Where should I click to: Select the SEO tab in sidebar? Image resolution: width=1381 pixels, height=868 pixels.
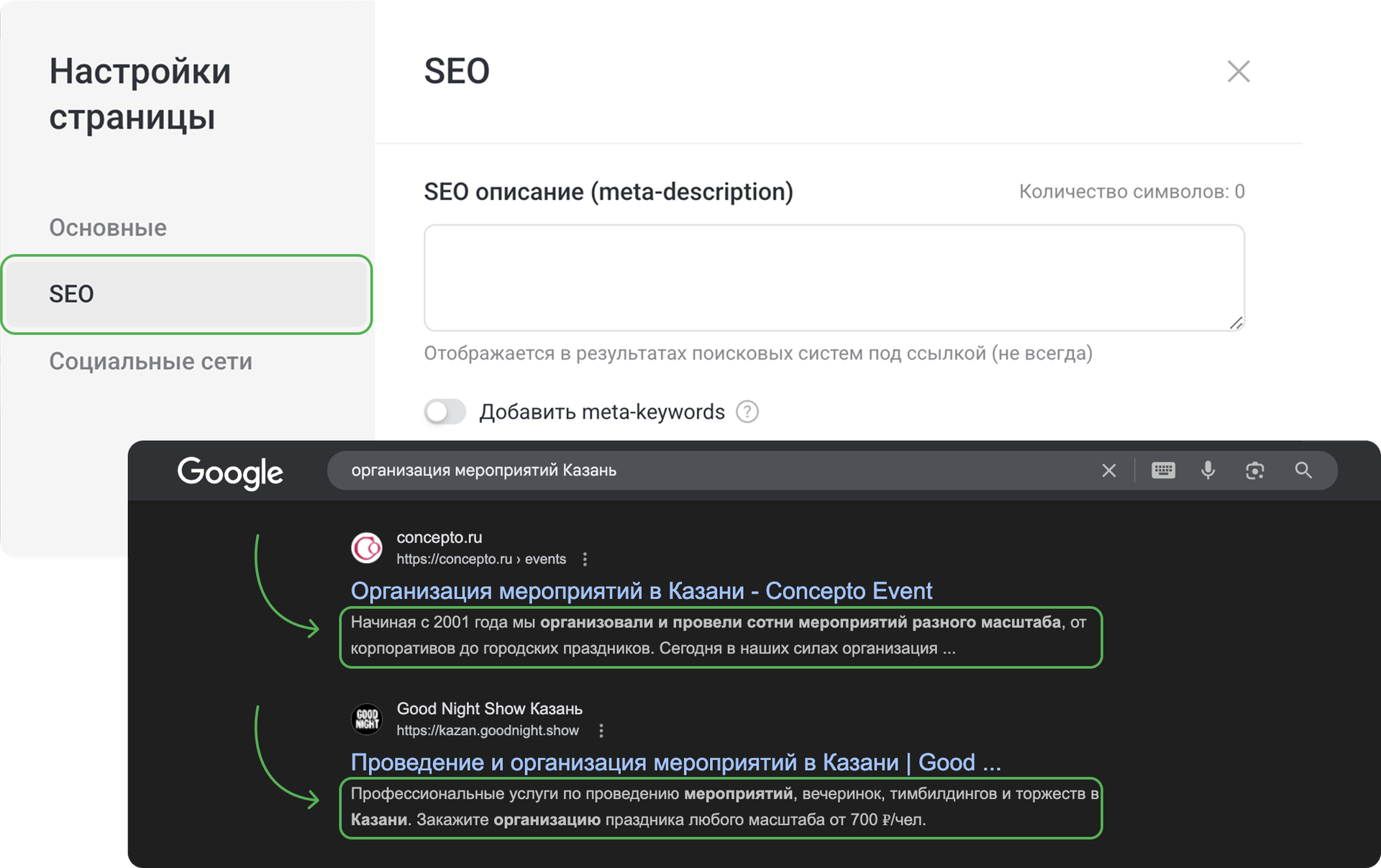click(x=187, y=294)
